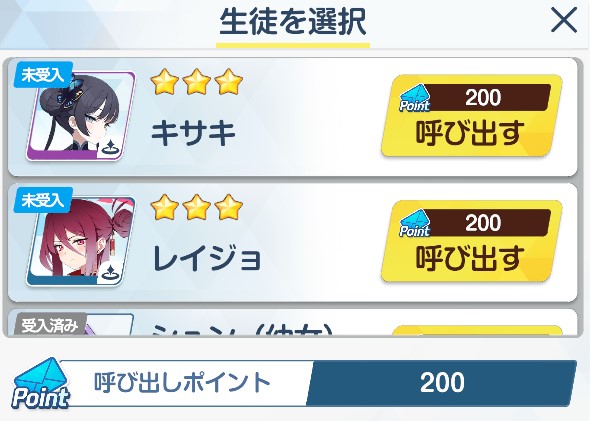590x421 pixels.
Task: Click Kisaki's 呼び出す 200 point button
Action: (471, 116)
